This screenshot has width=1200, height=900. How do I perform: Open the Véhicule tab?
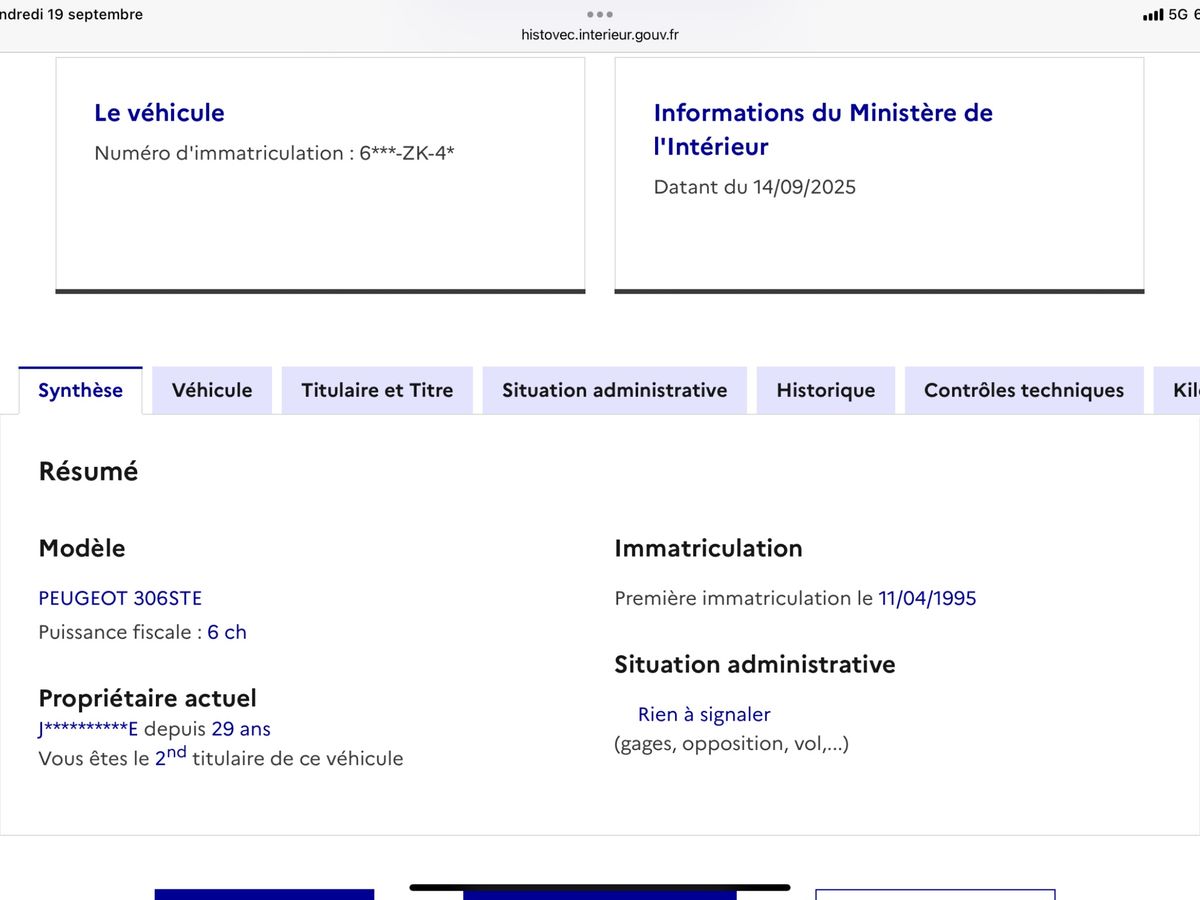pos(212,390)
